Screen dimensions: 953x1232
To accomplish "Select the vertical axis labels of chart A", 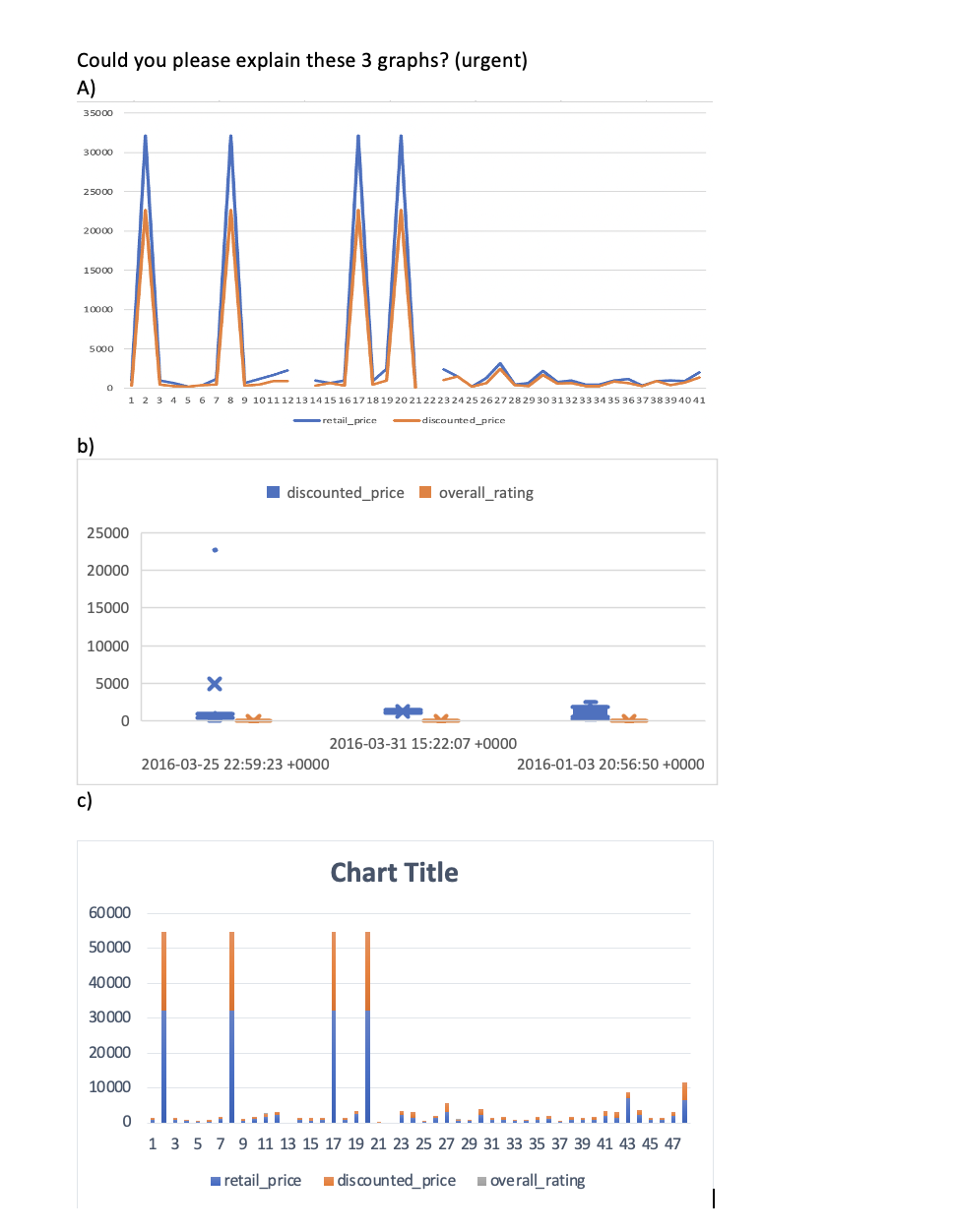I will (x=96, y=251).
